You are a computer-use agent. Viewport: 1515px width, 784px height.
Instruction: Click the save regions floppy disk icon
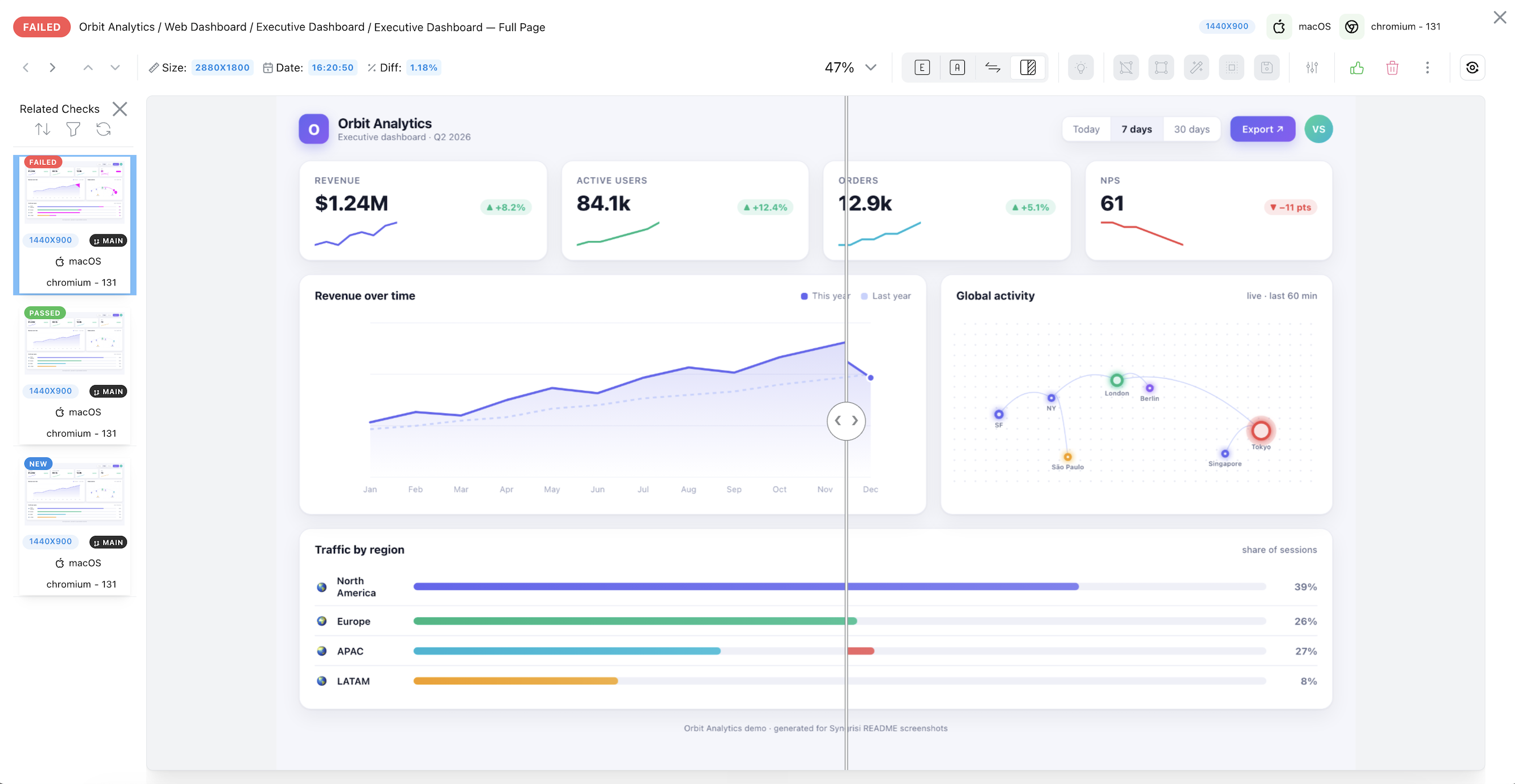click(x=1267, y=67)
